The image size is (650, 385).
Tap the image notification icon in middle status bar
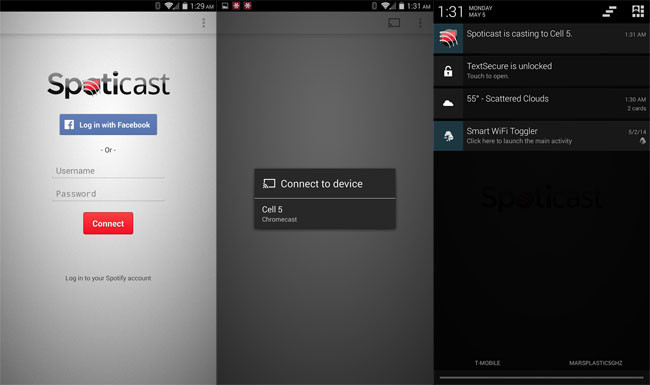tap(225, 6)
